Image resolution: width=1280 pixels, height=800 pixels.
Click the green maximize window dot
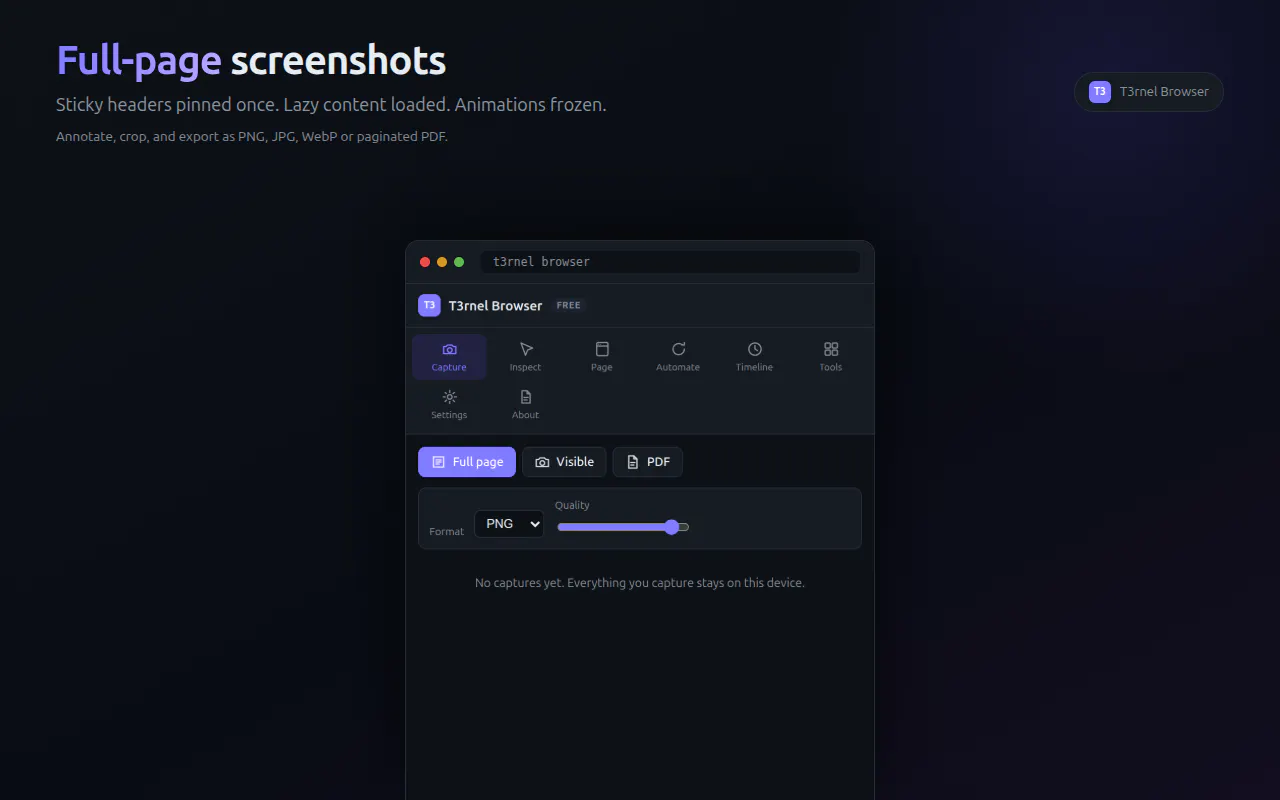[x=459, y=262]
